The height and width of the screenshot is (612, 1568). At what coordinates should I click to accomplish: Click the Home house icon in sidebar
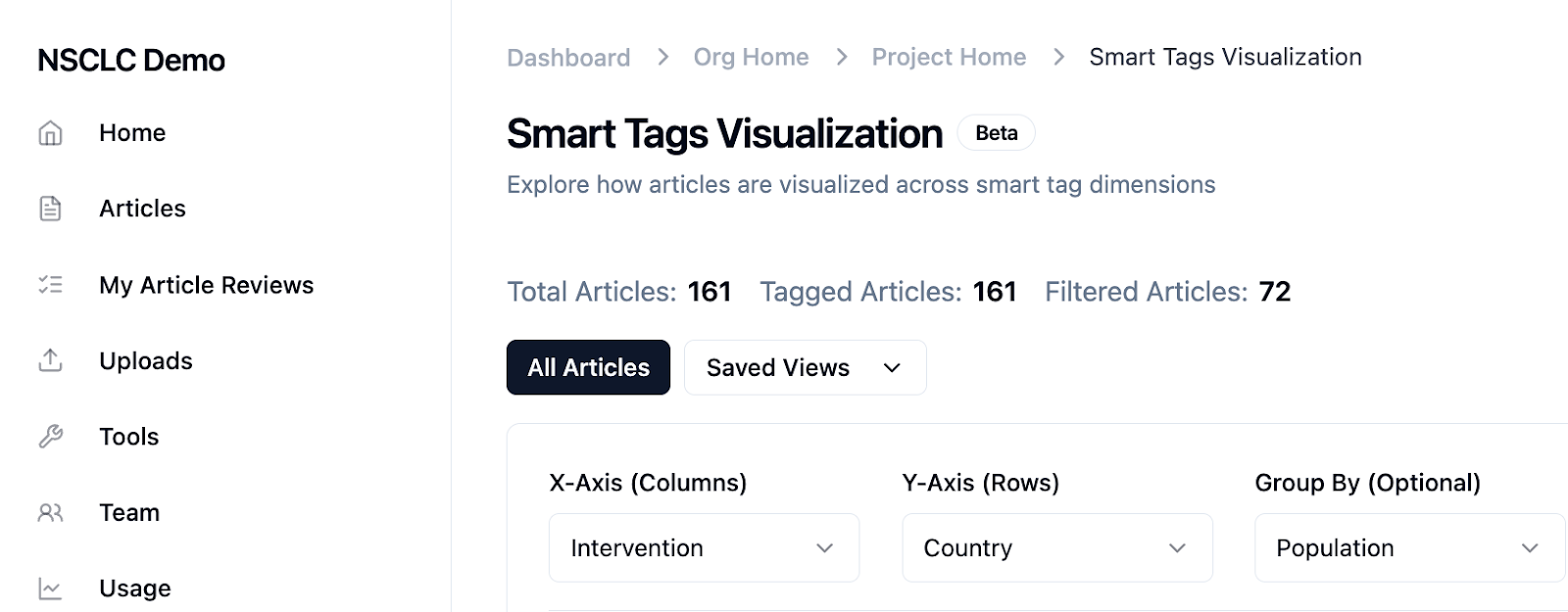(50, 133)
